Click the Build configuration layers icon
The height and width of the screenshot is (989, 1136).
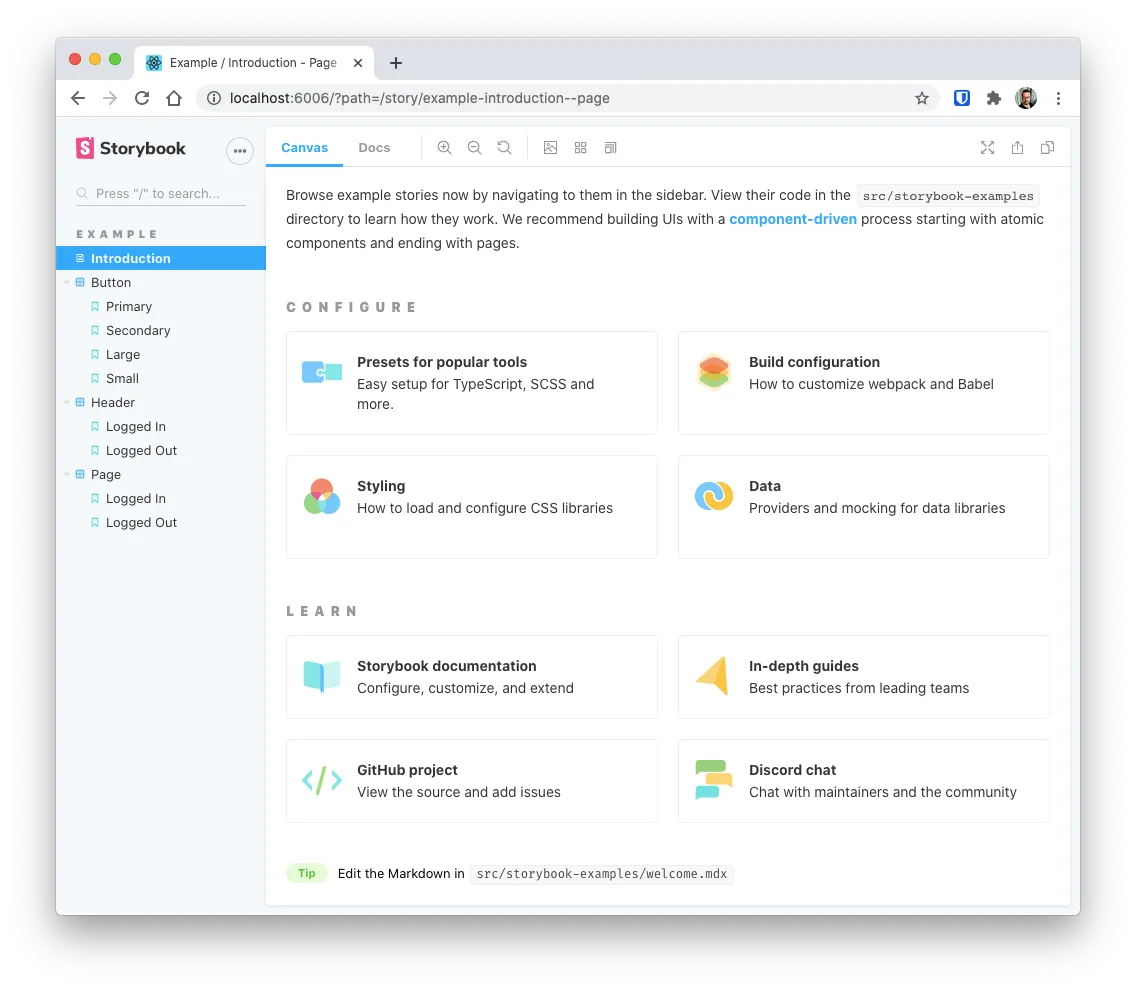pyautogui.click(x=714, y=372)
